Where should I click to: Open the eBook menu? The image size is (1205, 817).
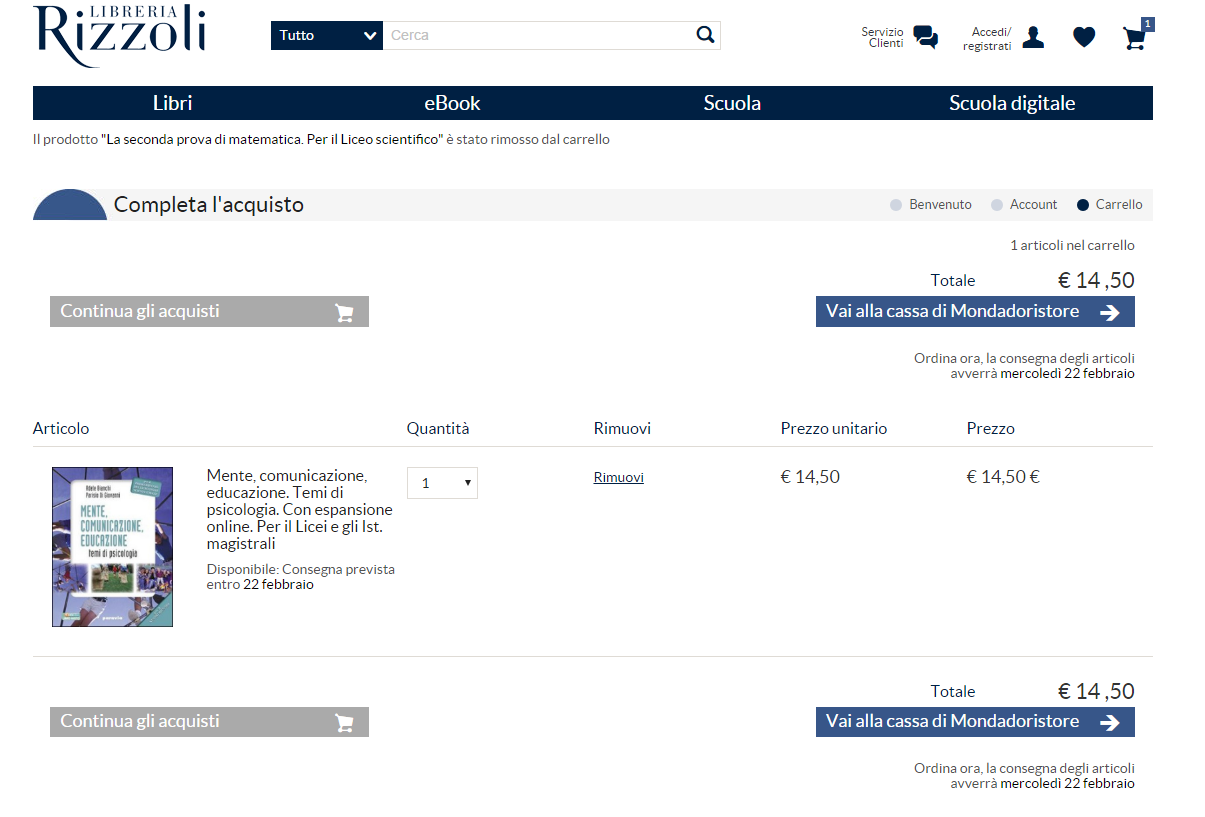tap(452, 103)
